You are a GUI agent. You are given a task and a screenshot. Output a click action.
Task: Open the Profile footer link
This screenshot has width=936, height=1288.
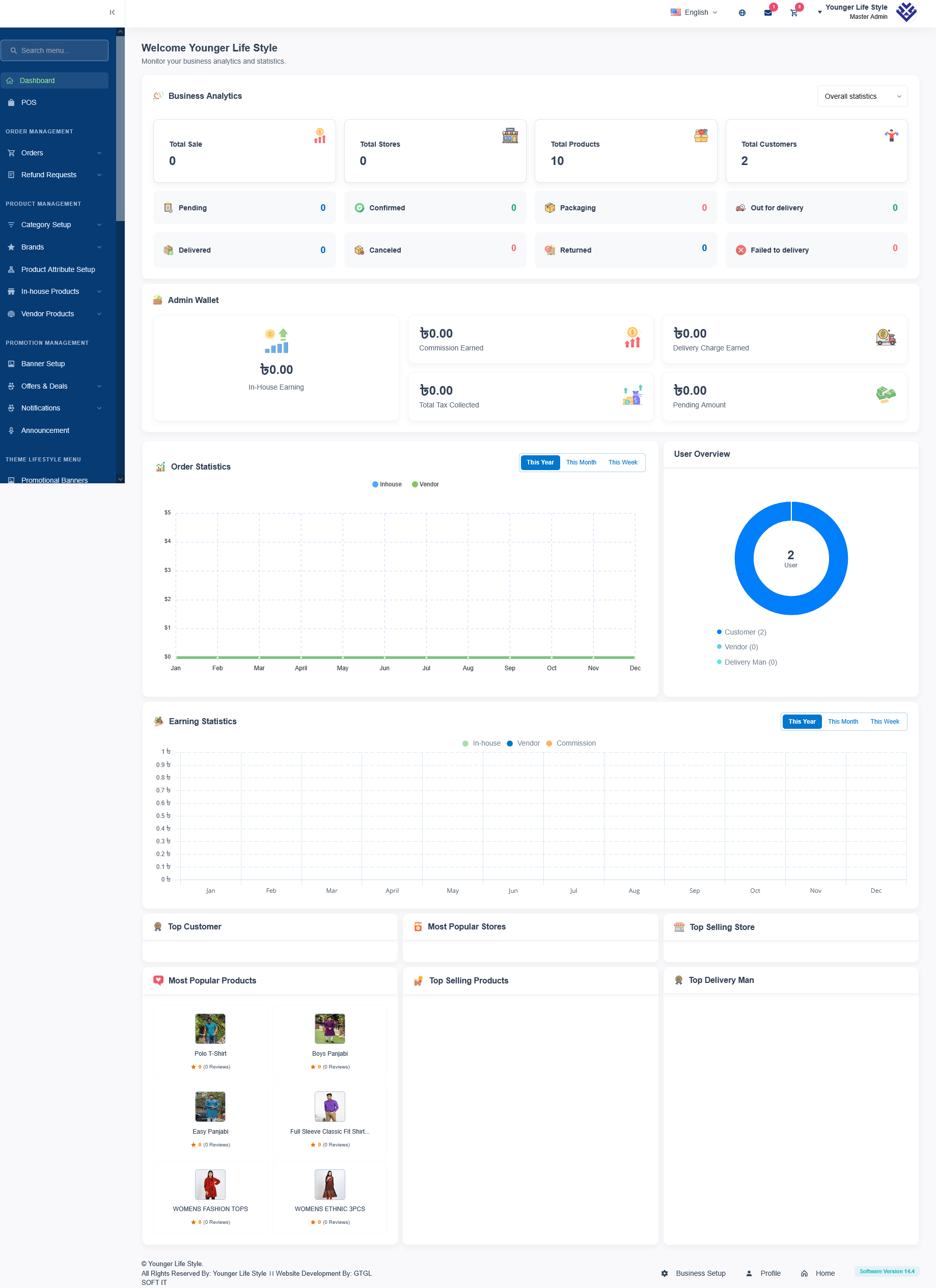(x=763, y=1273)
